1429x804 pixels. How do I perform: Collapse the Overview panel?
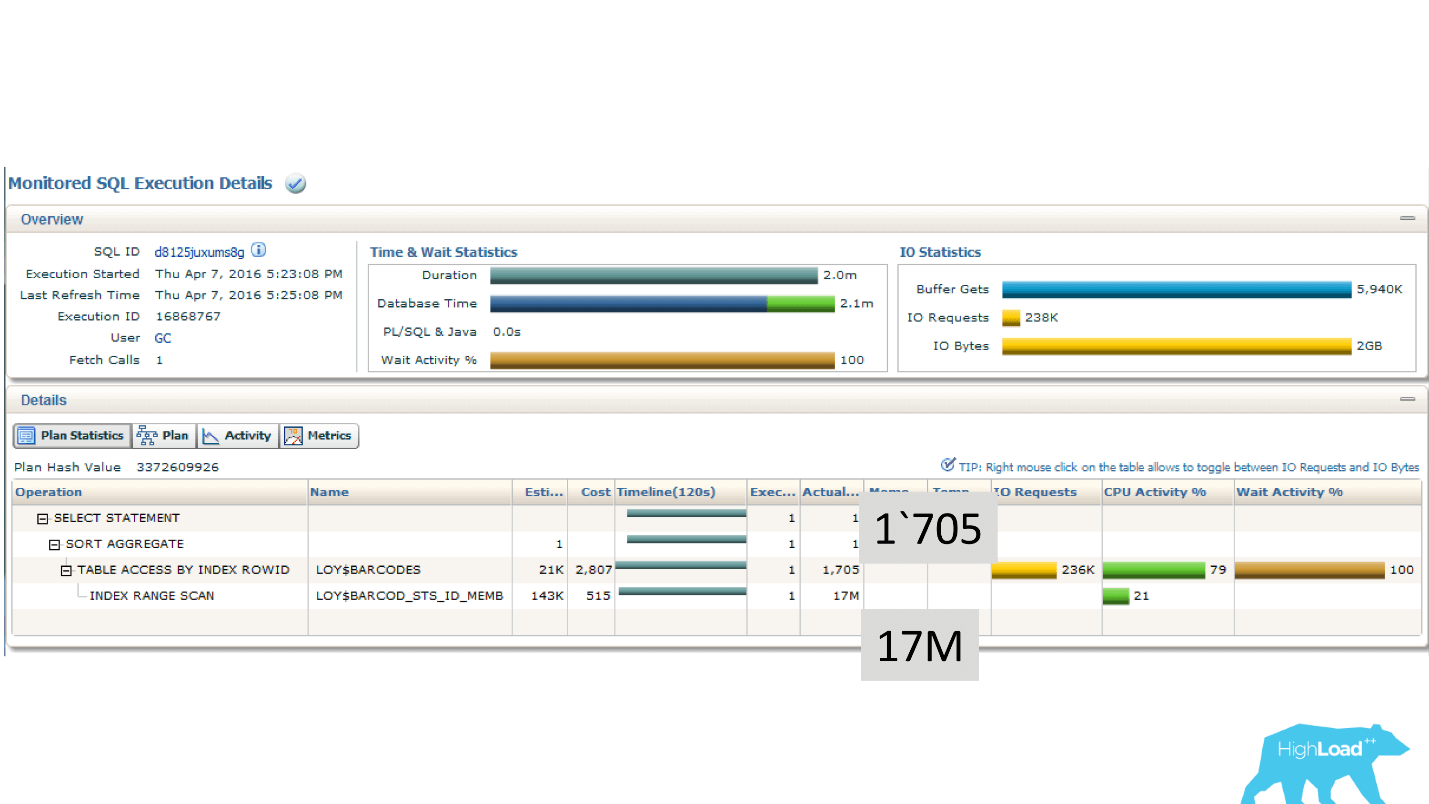[x=1407, y=219]
